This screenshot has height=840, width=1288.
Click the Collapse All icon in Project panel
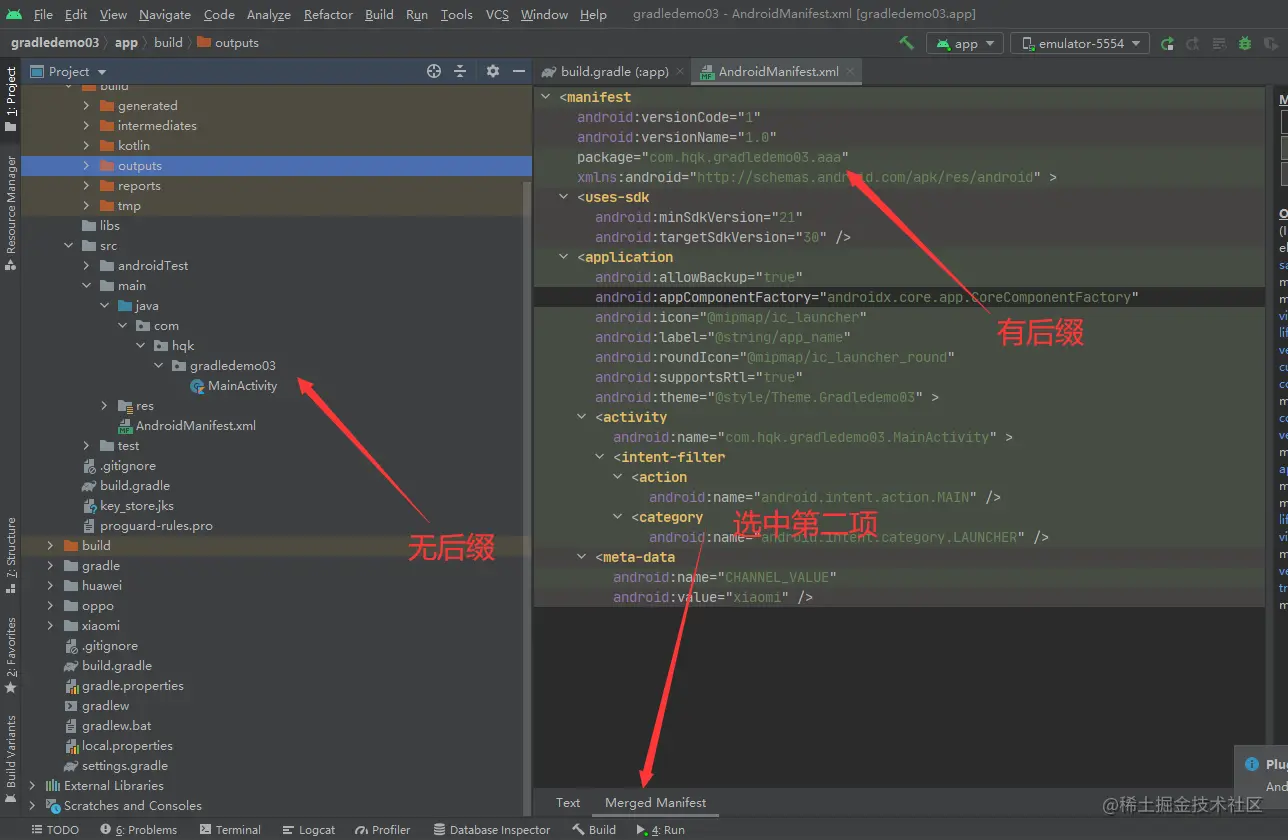(x=460, y=71)
